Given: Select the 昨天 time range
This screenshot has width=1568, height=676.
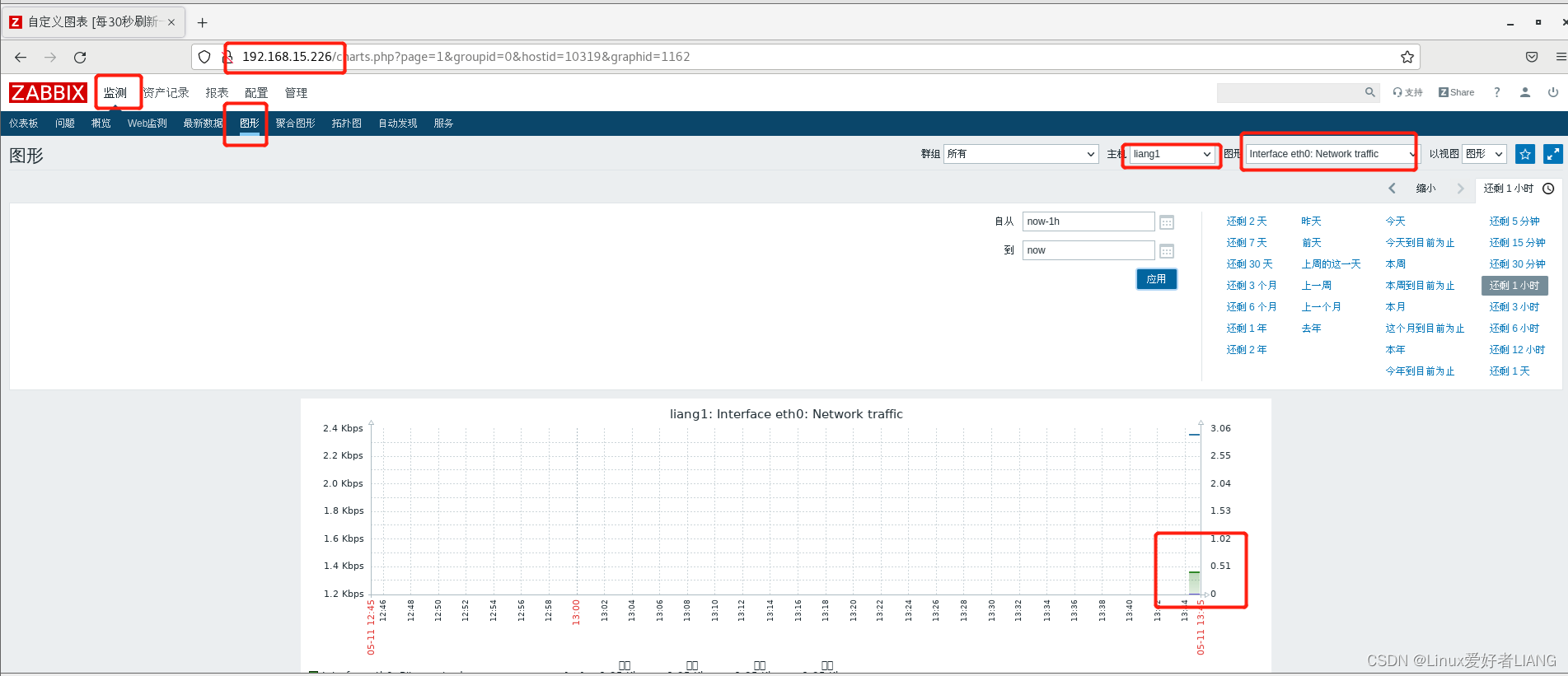Looking at the screenshot, I should 1312,221.
